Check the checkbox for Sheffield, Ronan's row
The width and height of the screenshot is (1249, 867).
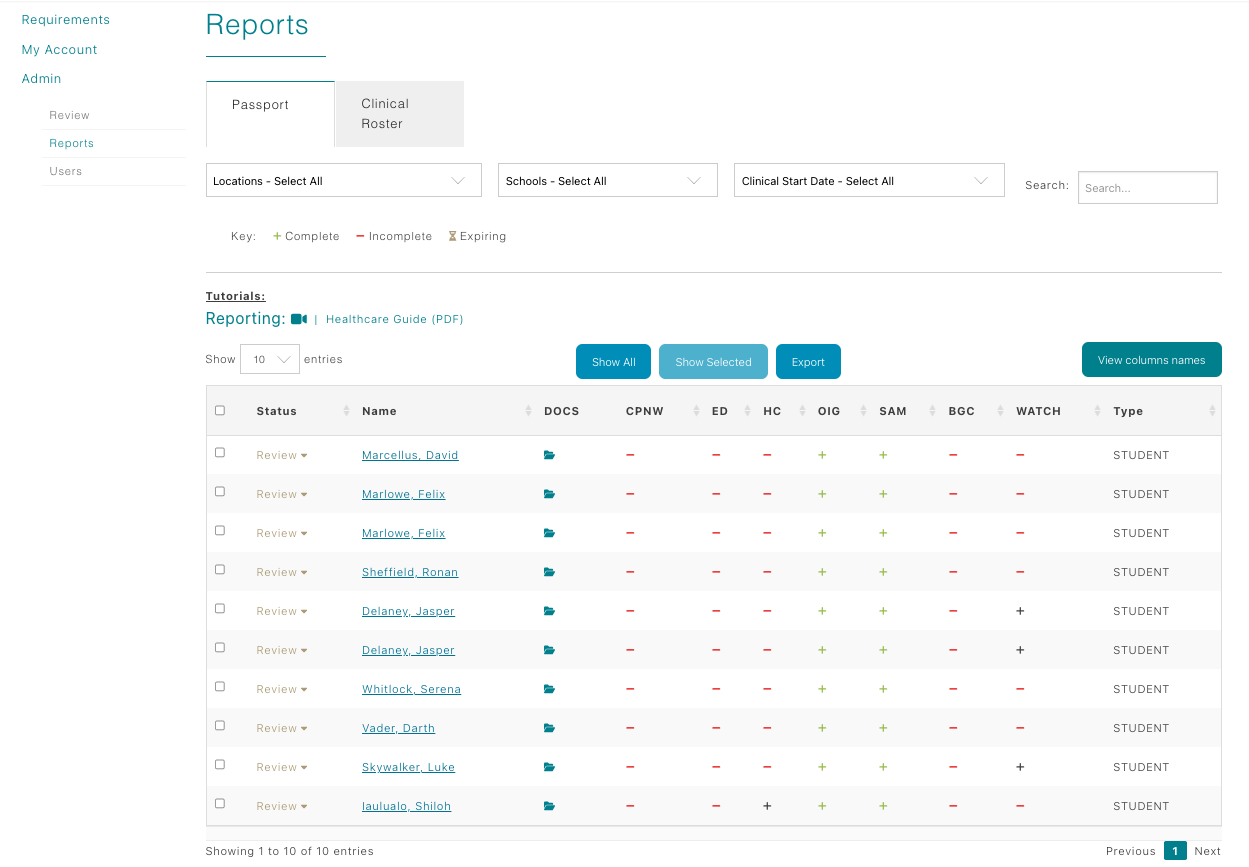(x=220, y=569)
